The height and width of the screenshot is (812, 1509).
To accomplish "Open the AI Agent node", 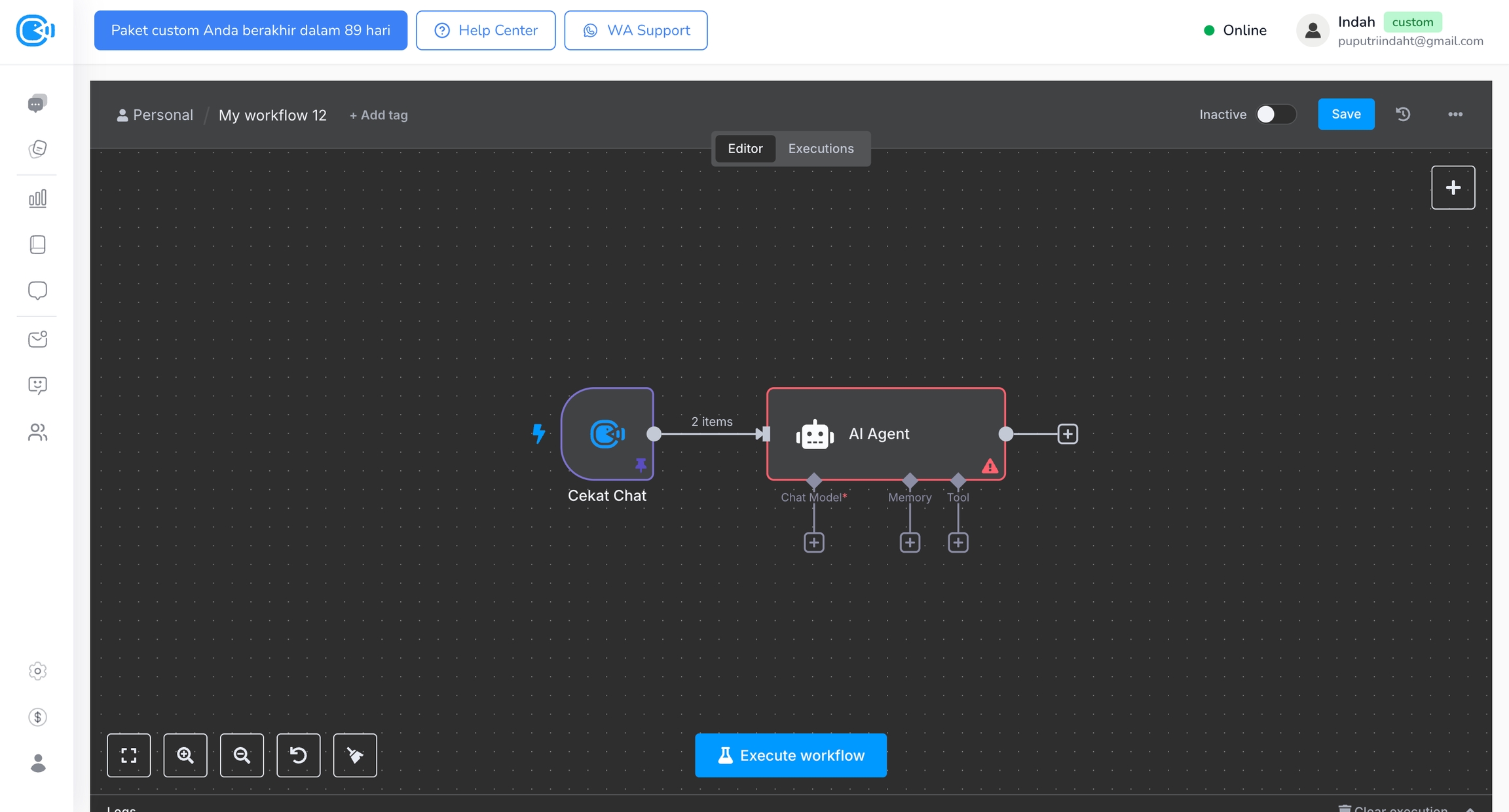I will coord(885,434).
